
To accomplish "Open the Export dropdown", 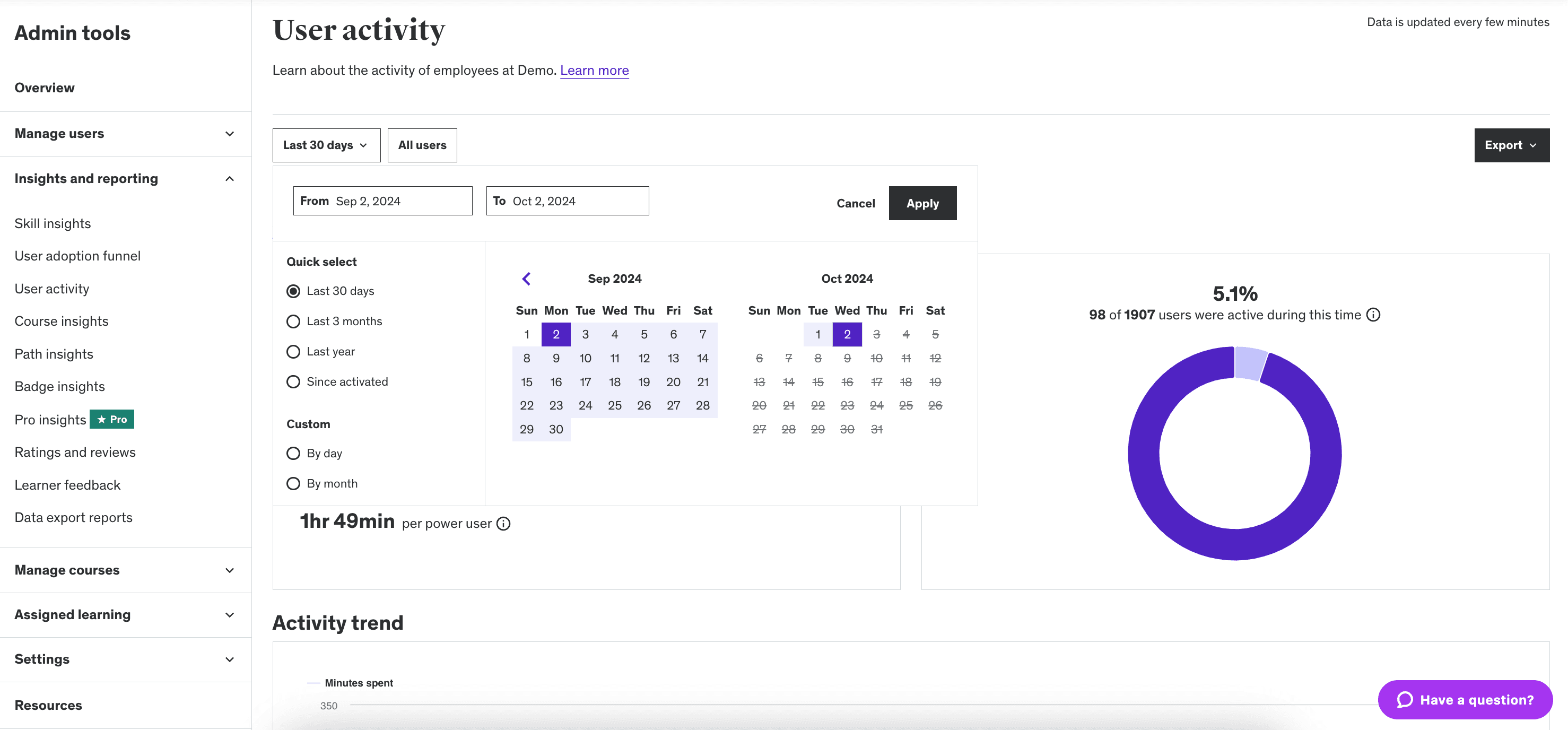I will pos(1511,145).
